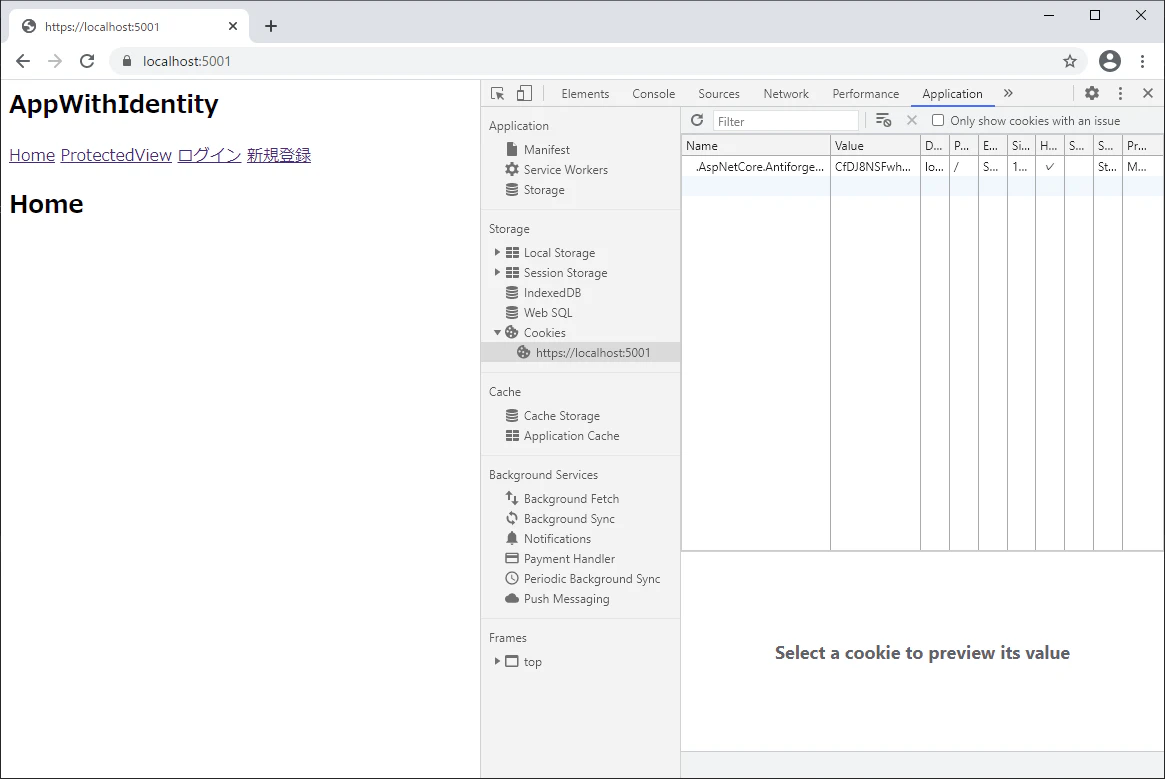Focus the cookie Filter field
Viewport: 1165px width, 779px height.
pyautogui.click(x=785, y=121)
